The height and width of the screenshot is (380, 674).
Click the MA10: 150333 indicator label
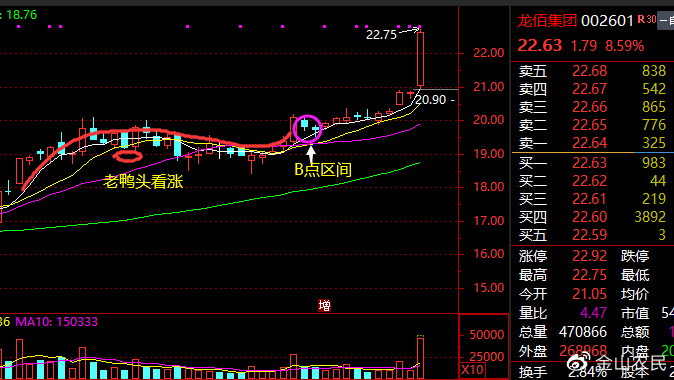pos(56,322)
